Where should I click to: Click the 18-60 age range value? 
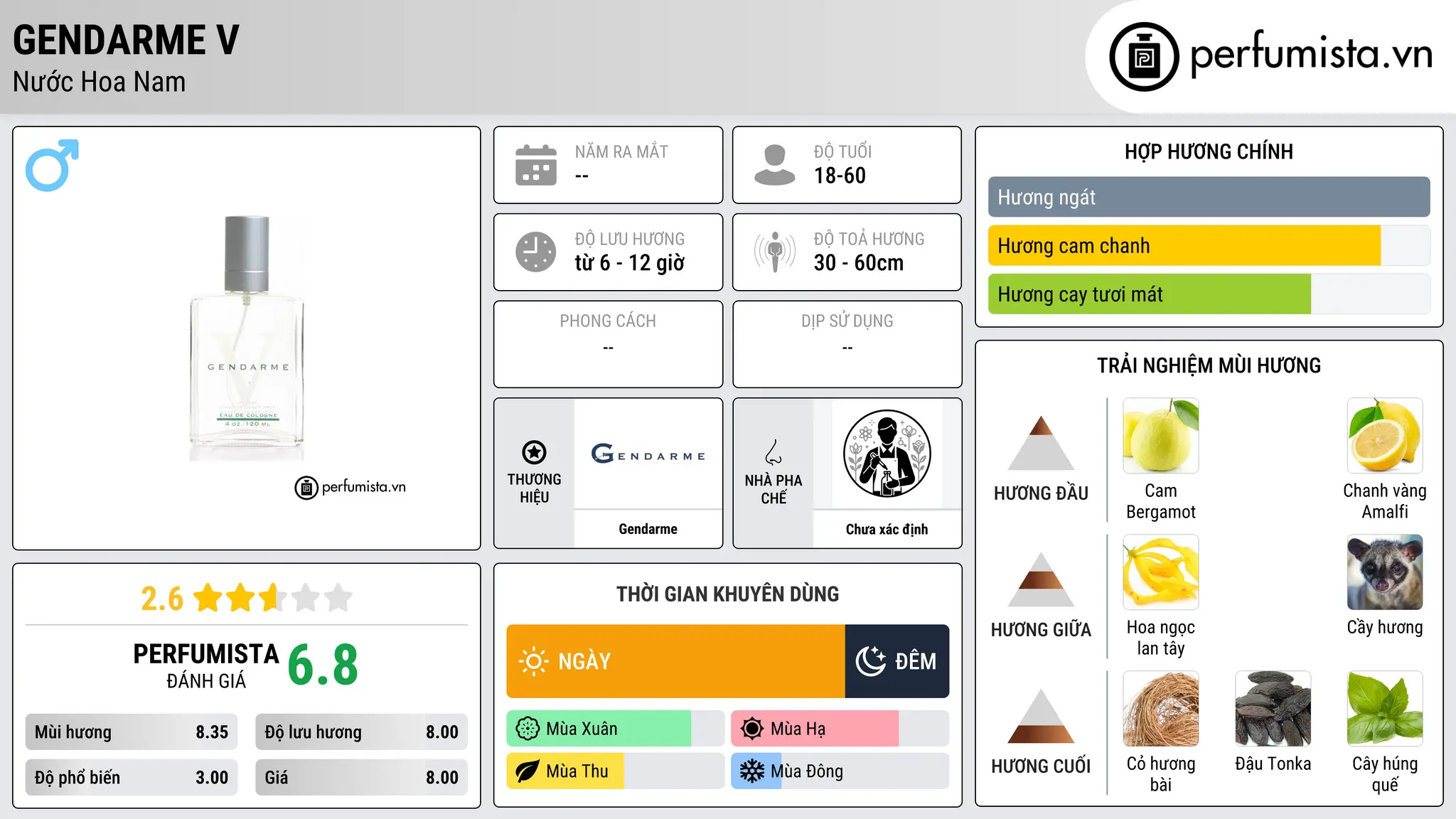[x=840, y=176]
